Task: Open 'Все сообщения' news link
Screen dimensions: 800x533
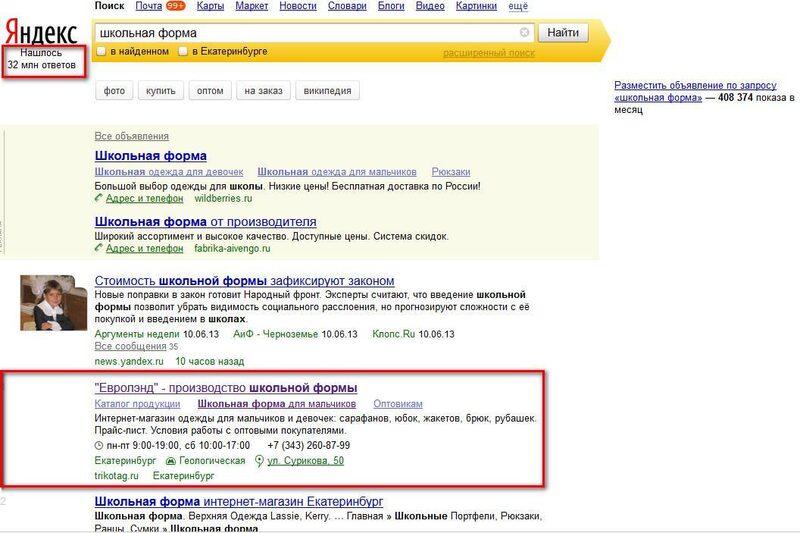Action: pos(130,346)
